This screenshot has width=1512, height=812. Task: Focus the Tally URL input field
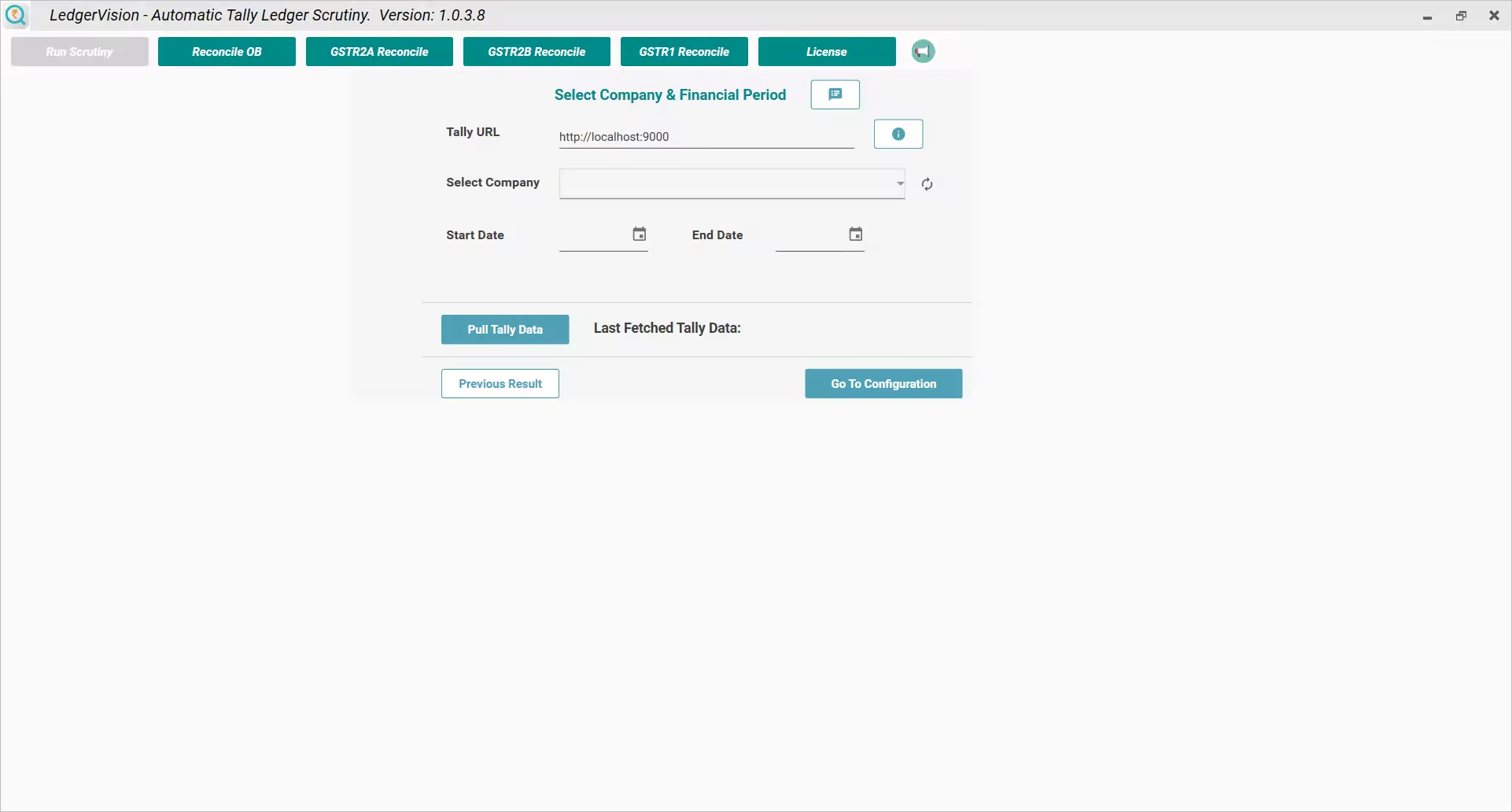point(706,137)
